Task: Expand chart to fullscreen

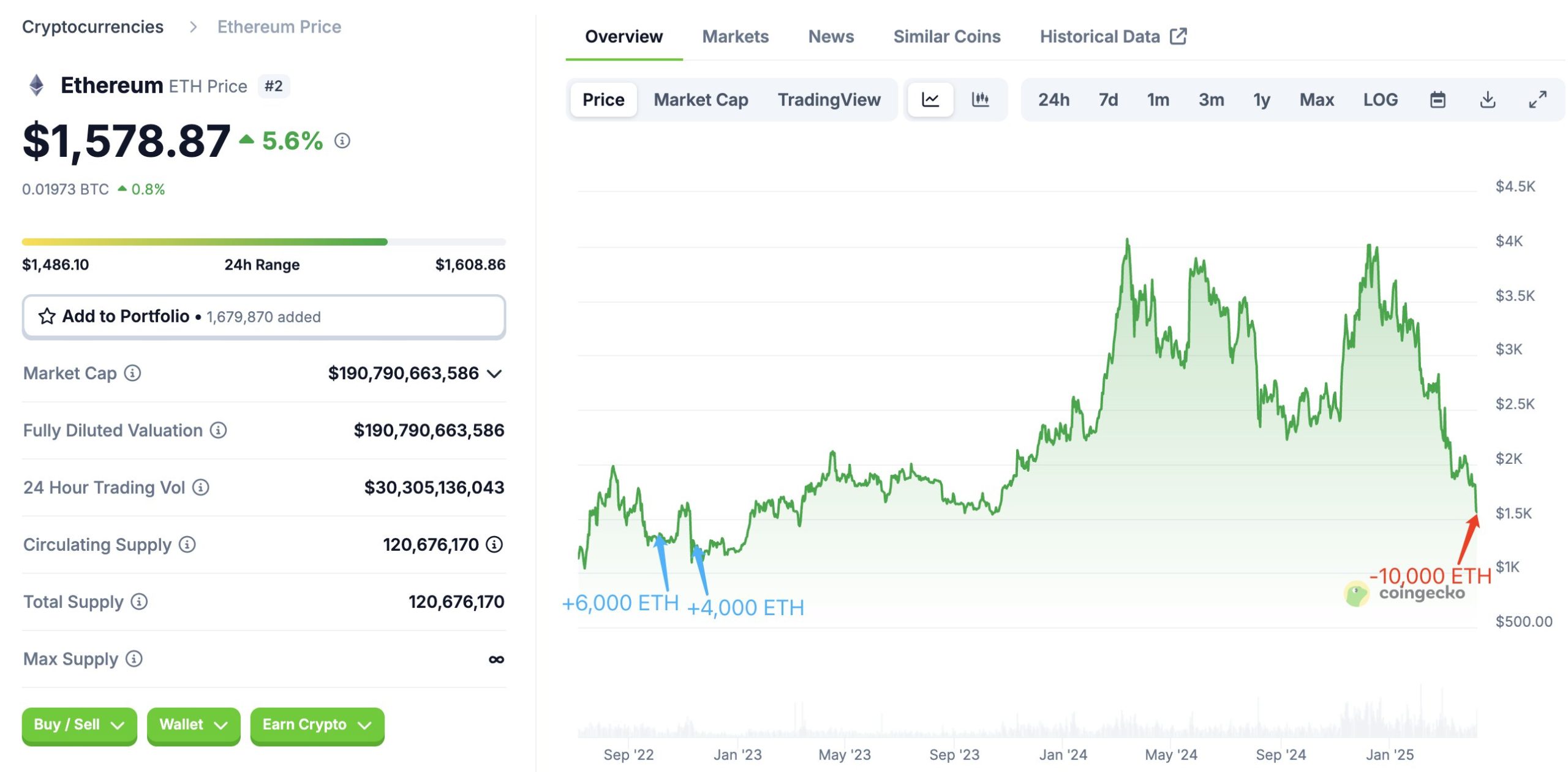Action: [x=1537, y=99]
